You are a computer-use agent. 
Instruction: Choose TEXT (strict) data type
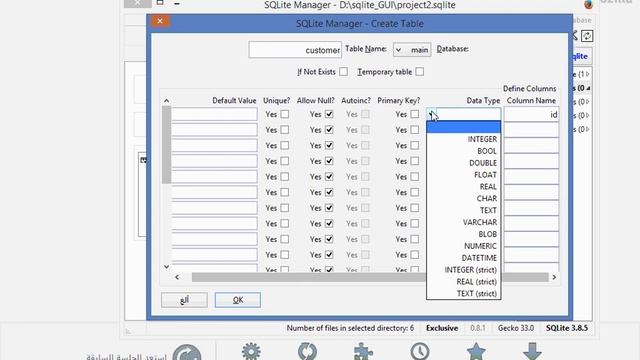[x=464, y=293]
